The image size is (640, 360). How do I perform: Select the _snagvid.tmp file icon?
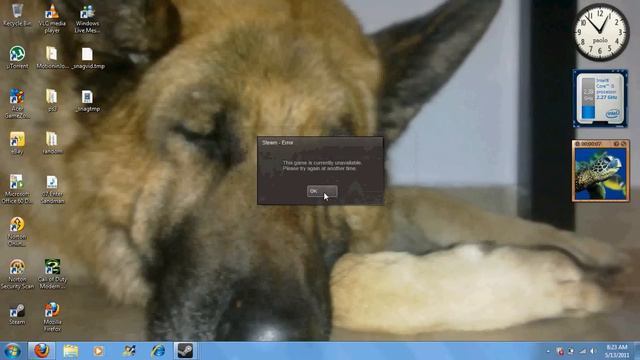tap(88, 57)
